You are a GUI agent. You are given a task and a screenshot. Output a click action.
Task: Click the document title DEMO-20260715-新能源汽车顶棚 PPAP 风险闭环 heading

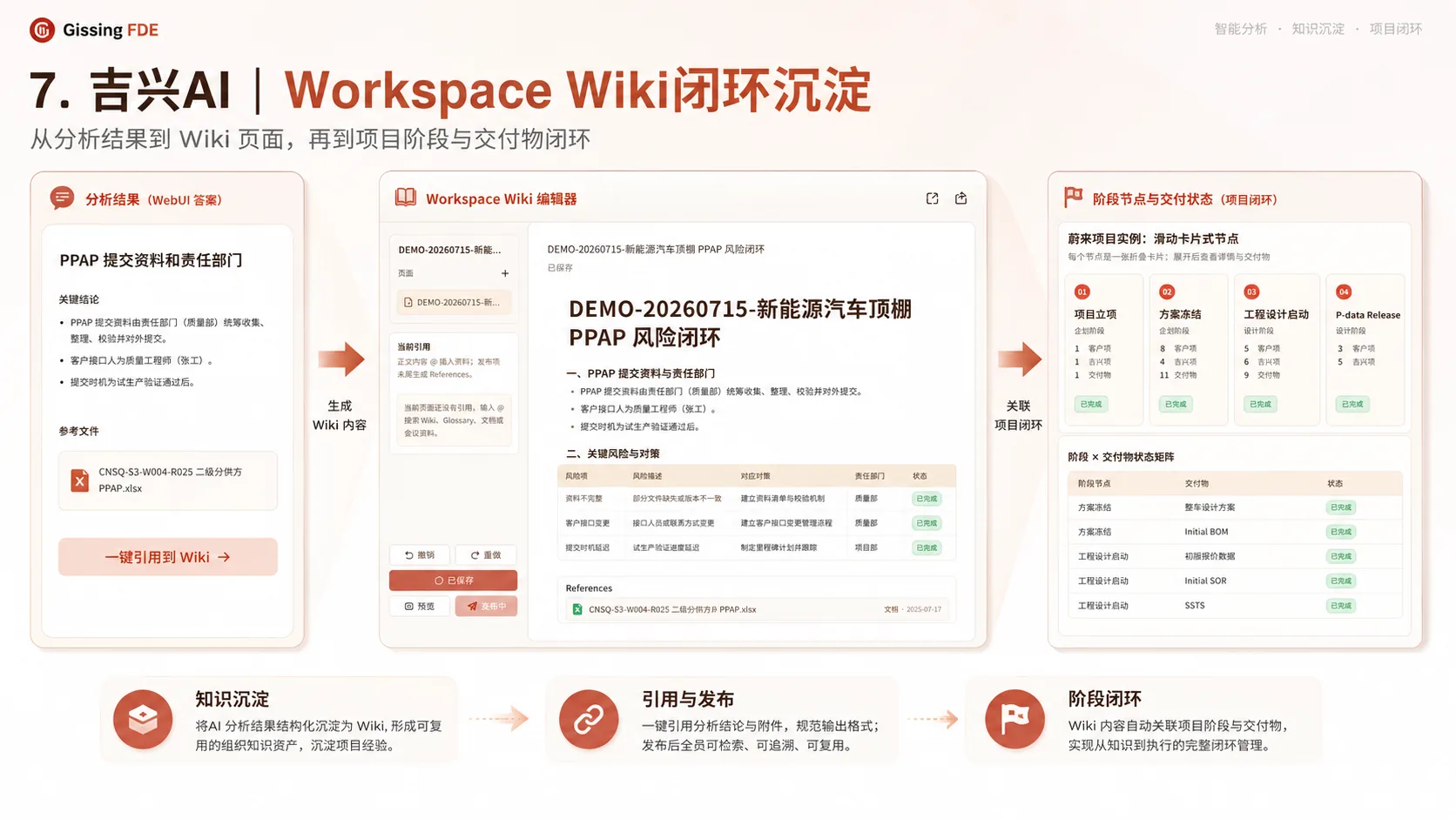point(740,323)
